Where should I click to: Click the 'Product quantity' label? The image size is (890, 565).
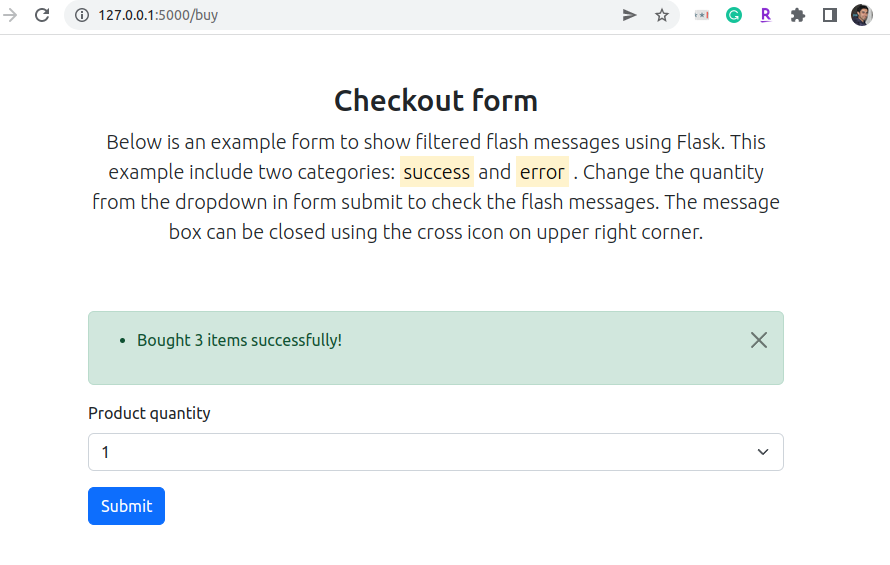click(x=149, y=413)
